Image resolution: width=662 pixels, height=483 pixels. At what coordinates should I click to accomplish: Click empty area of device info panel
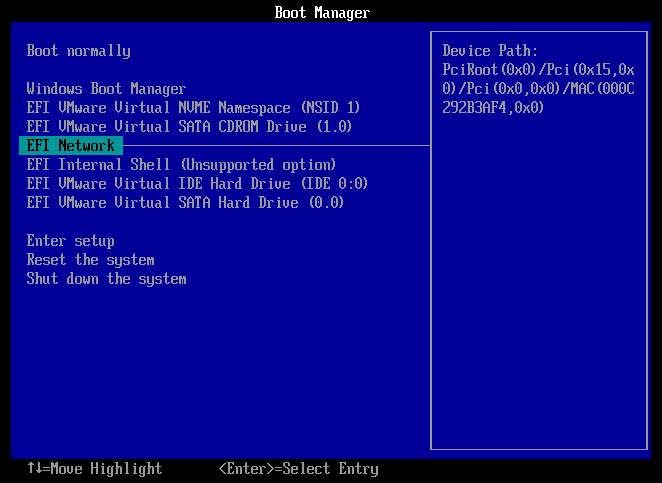tap(539, 300)
